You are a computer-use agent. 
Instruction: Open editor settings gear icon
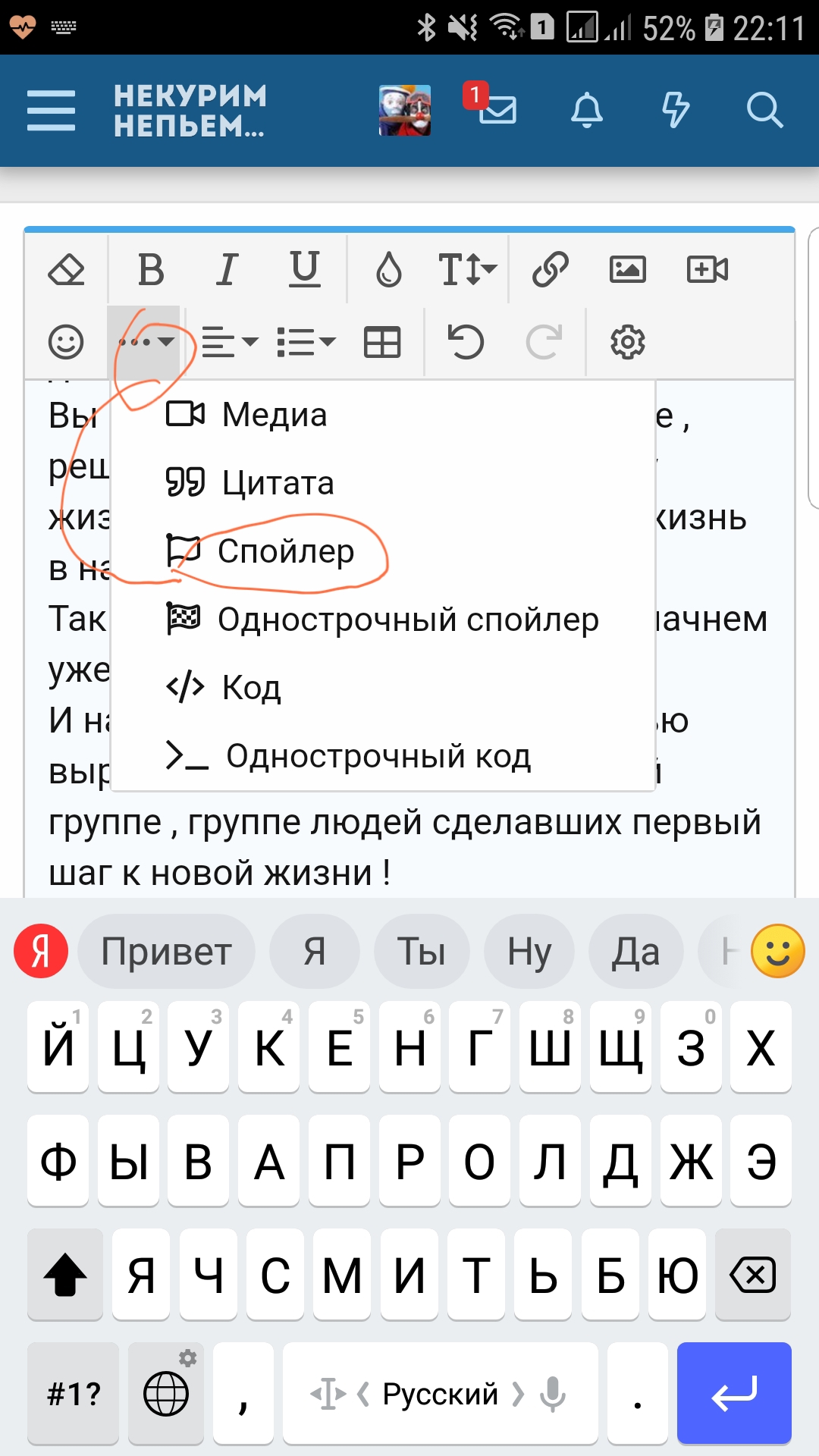coord(628,342)
